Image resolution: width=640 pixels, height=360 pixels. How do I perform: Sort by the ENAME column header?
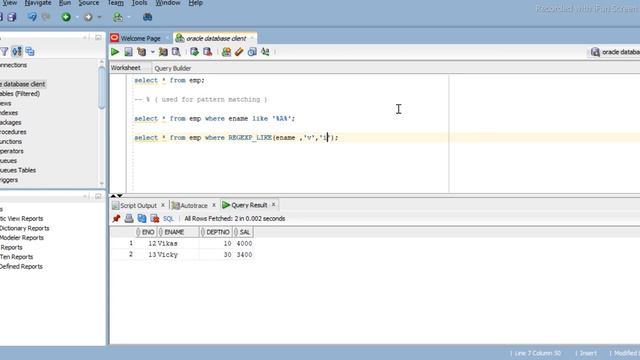(x=178, y=232)
